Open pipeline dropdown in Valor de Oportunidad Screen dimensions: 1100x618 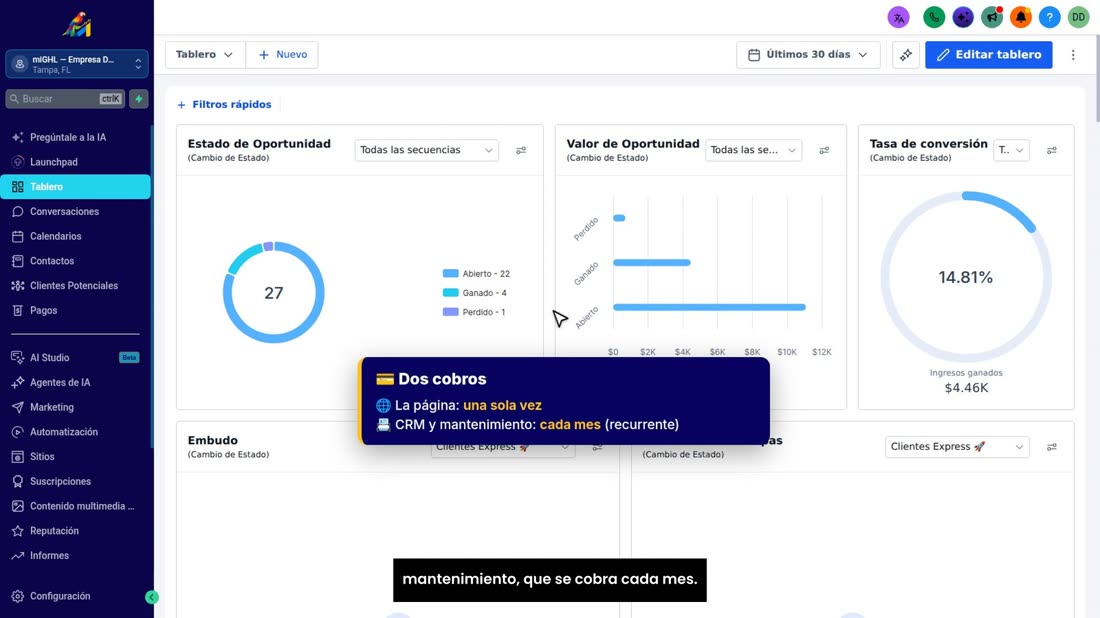click(753, 150)
